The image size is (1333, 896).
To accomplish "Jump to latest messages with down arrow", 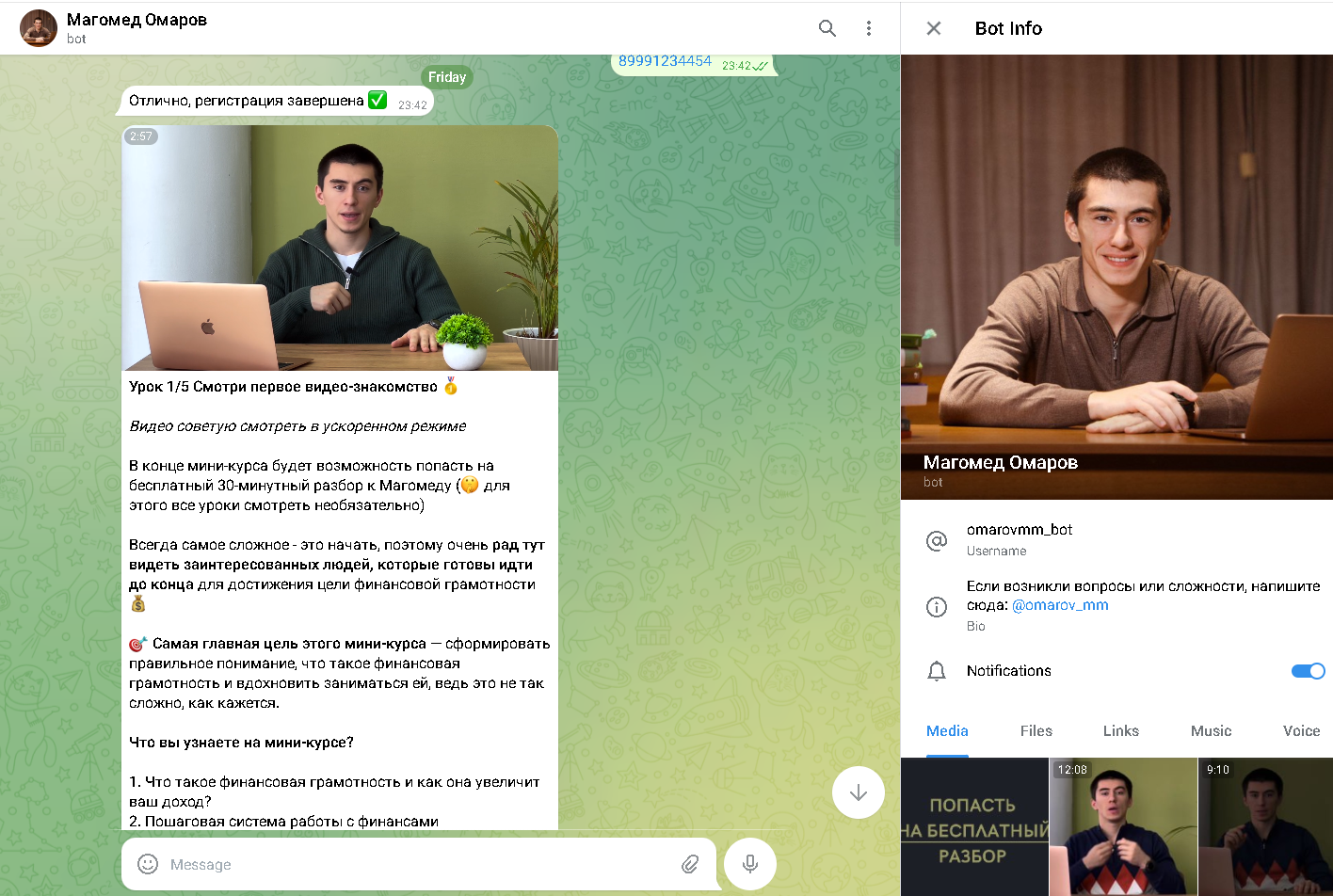I will tap(859, 792).
